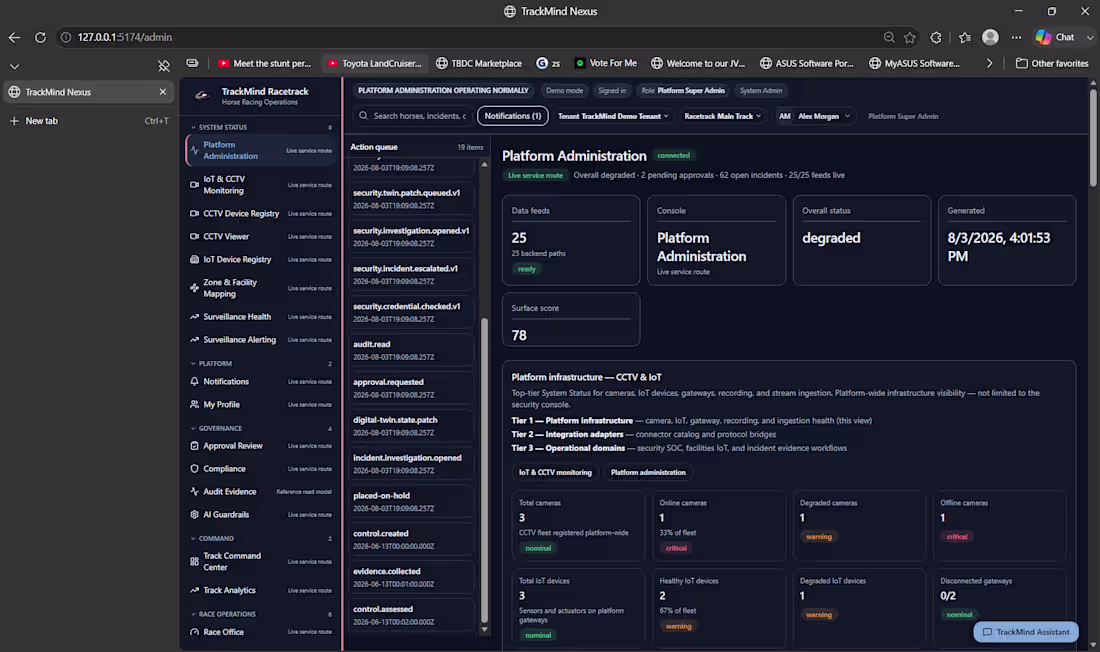The width and height of the screenshot is (1100, 652).
Task: Click Action queue scrollbar thumb
Action: pyautogui.click(x=484, y=470)
